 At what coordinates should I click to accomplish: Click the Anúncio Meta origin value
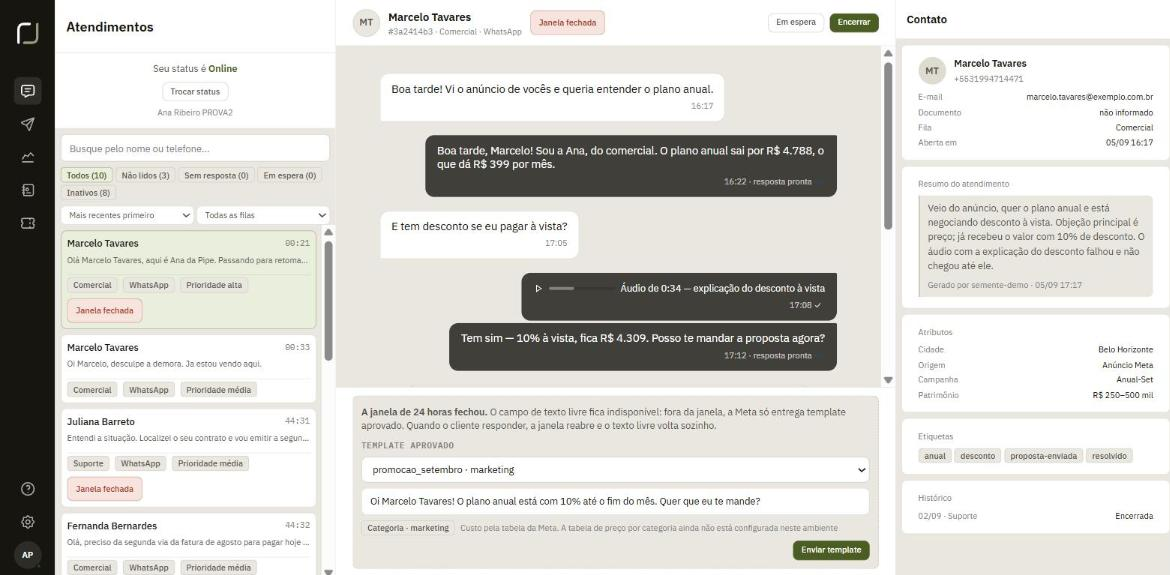point(1127,365)
